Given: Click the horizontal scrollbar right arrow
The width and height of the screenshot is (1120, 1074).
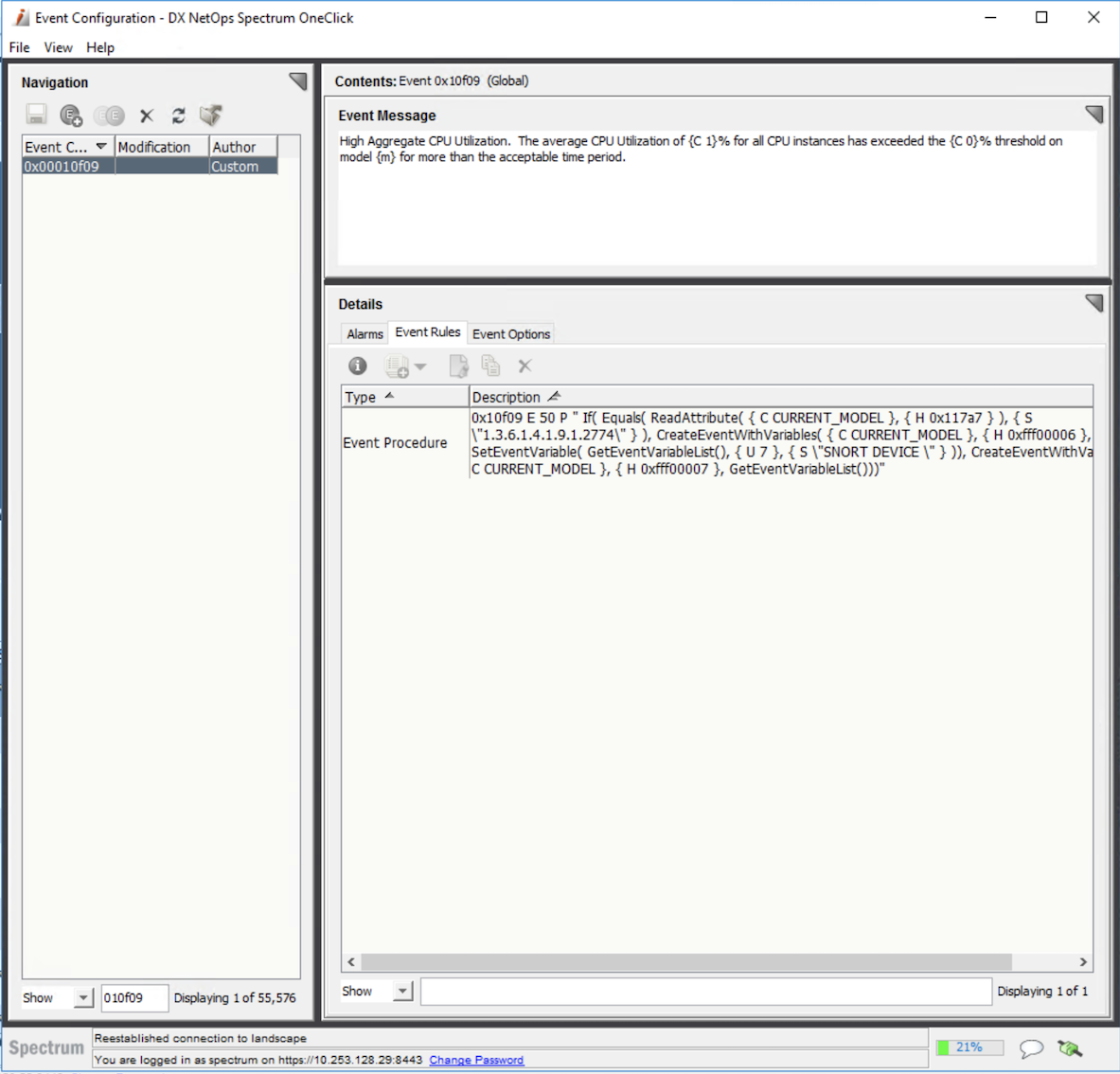Looking at the screenshot, I should point(1083,962).
